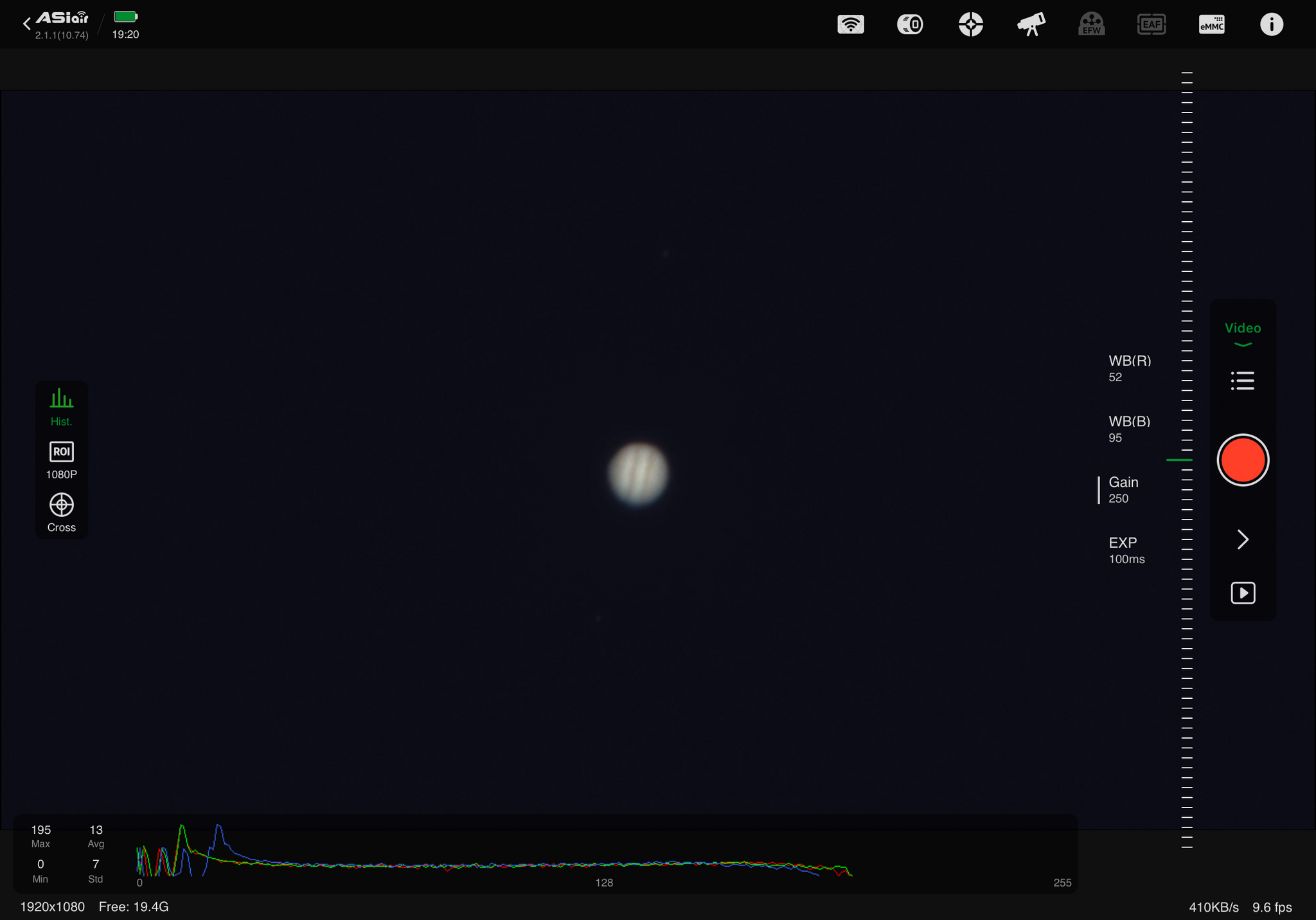Open the info icon
This screenshot has height=920, width=1316.
click(x=1271, y=25)
